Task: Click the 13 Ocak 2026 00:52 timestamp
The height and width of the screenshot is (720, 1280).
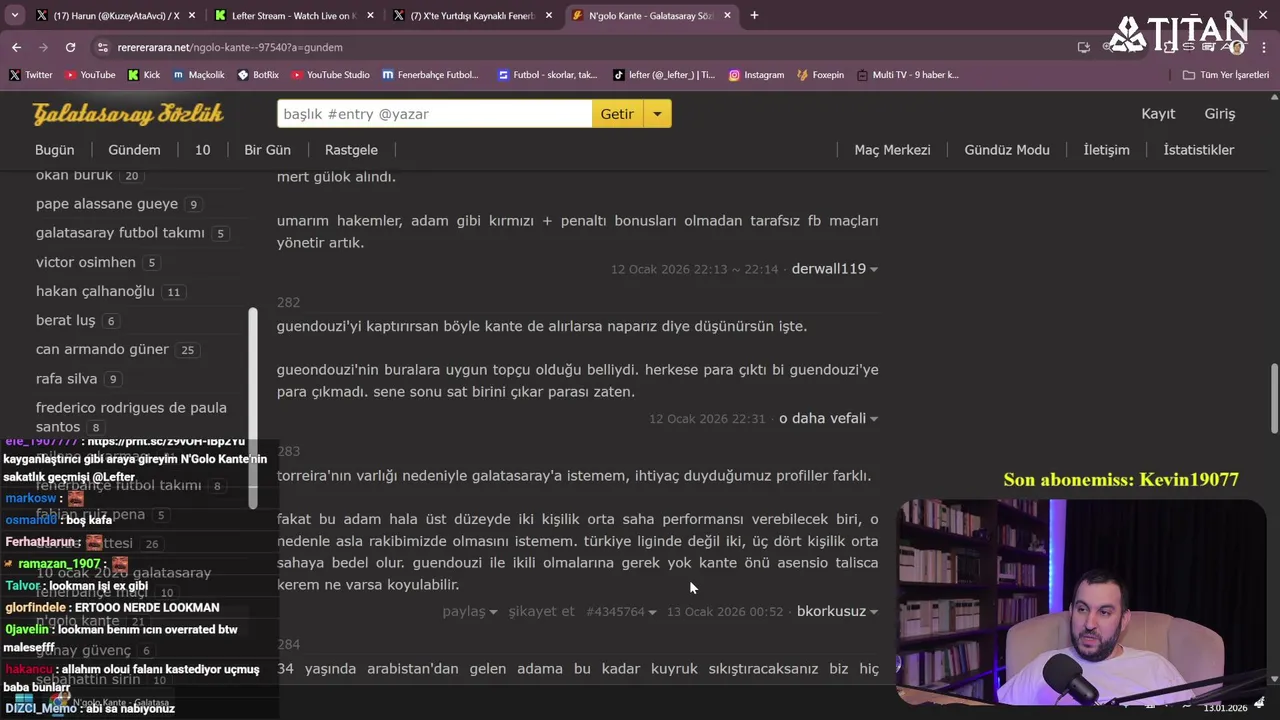Action: pyautogui.click(x=724, y=611)
